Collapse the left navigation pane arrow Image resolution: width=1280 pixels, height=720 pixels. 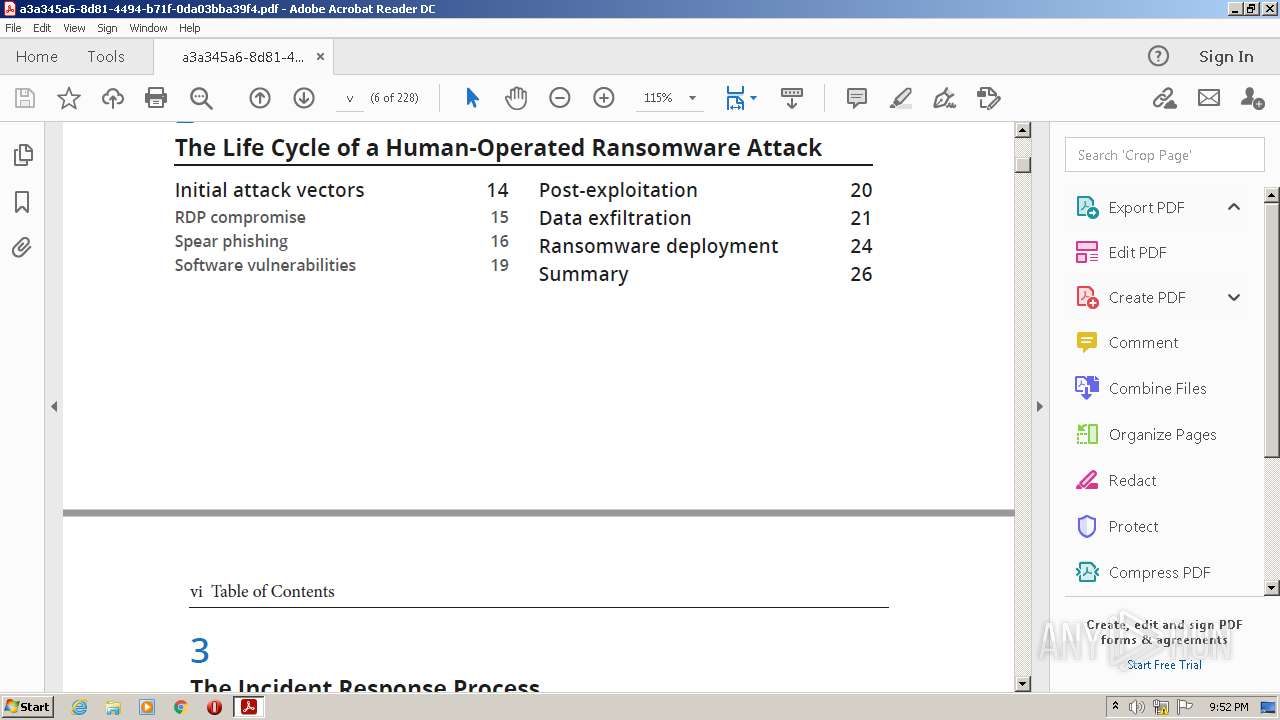pos(54,406)
